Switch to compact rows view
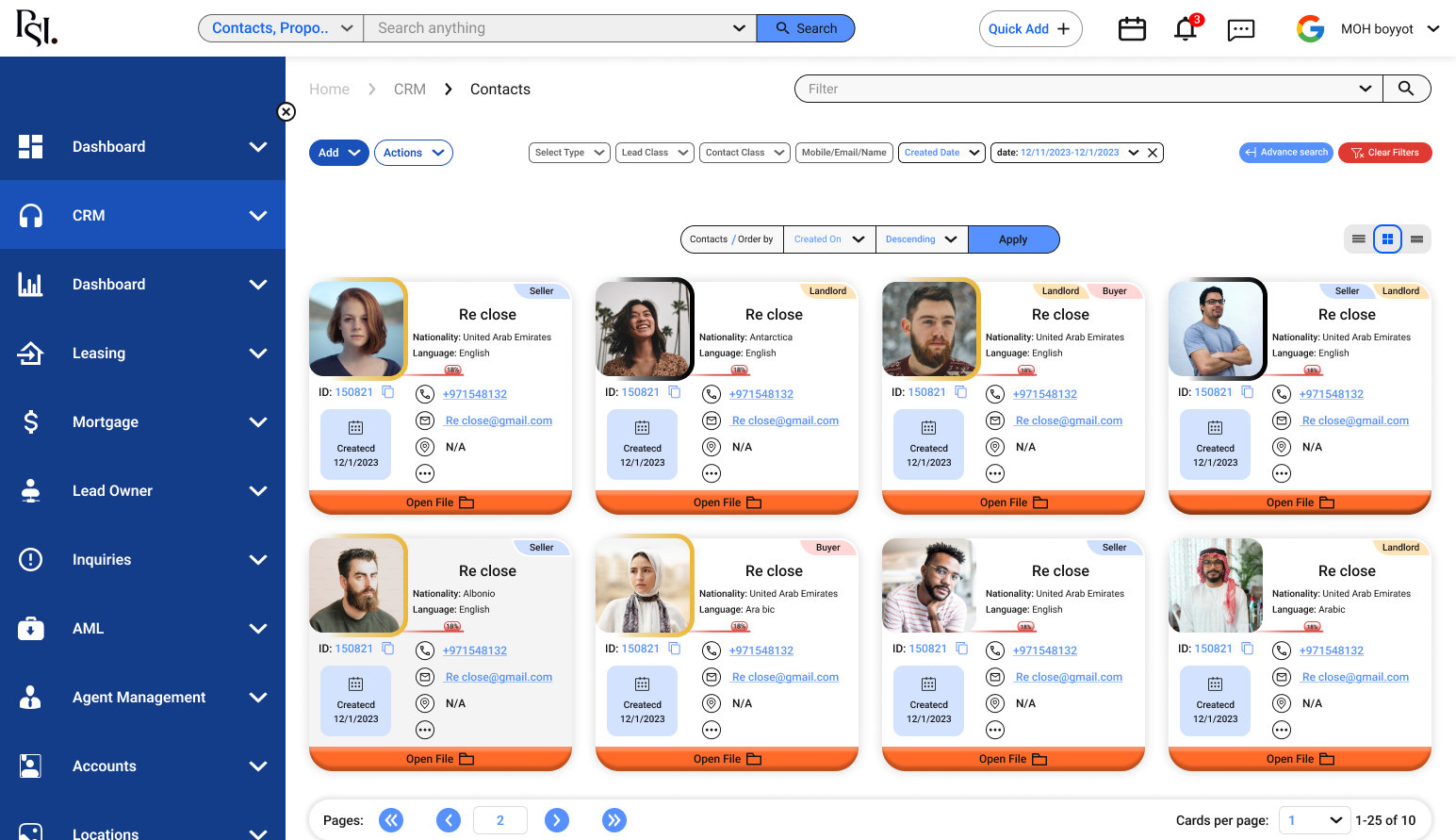This screenshot has height=840, width=1456. [x=1416, y=239]
